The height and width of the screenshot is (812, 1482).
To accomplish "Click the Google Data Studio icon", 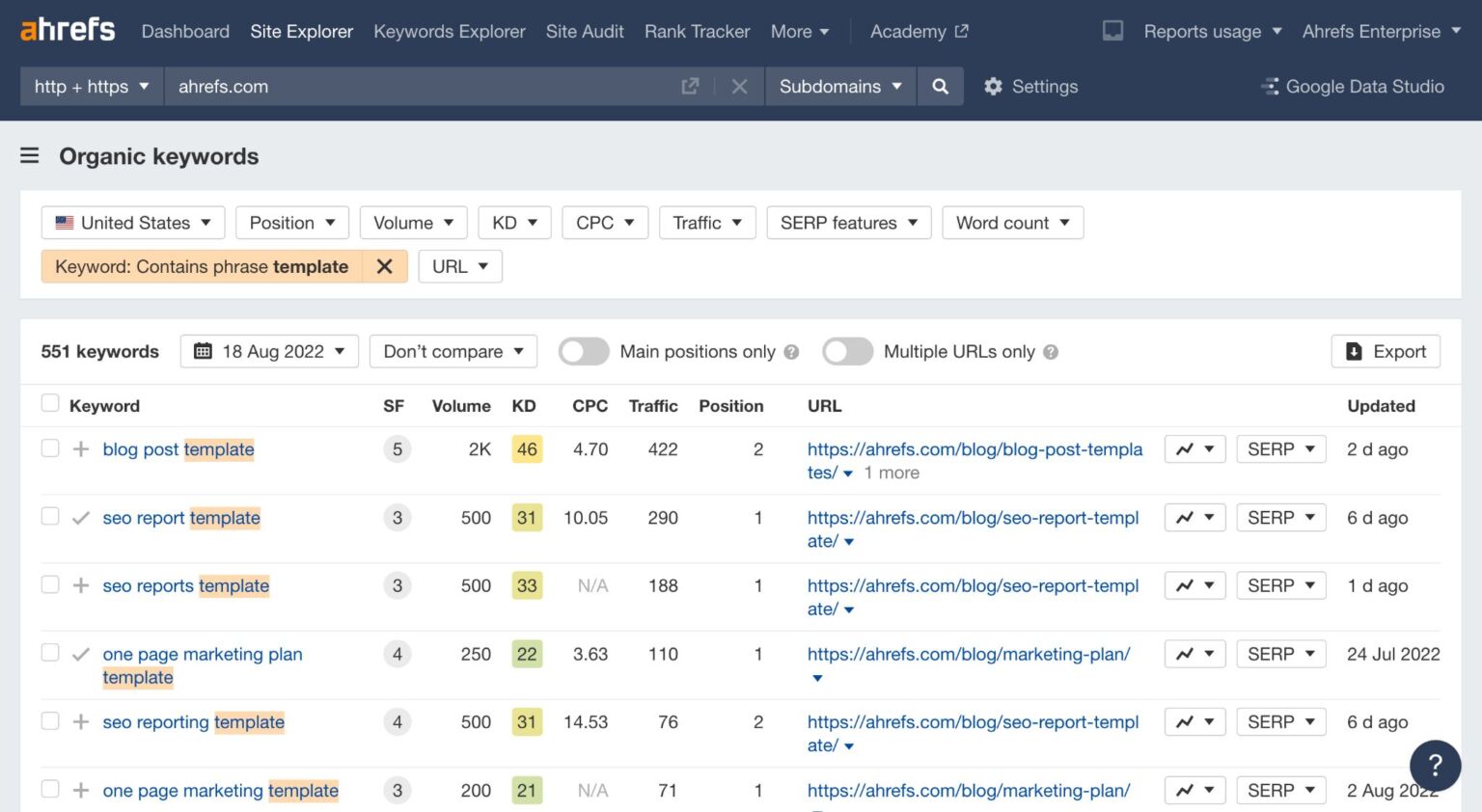I will 1269,86.
